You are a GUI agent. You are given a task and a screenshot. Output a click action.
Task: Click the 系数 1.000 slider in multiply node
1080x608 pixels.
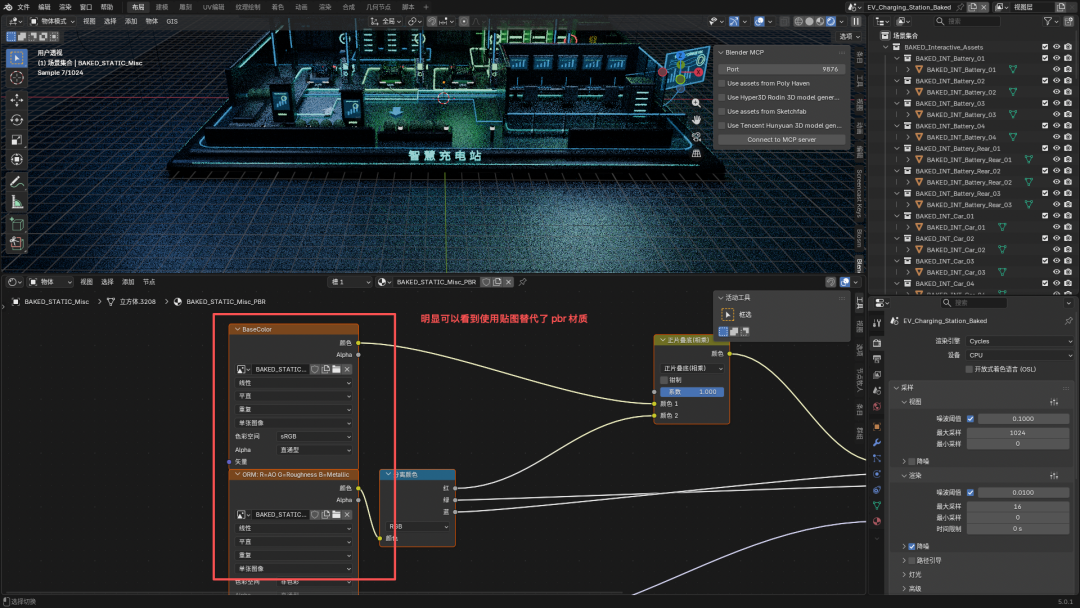point(692,392)
